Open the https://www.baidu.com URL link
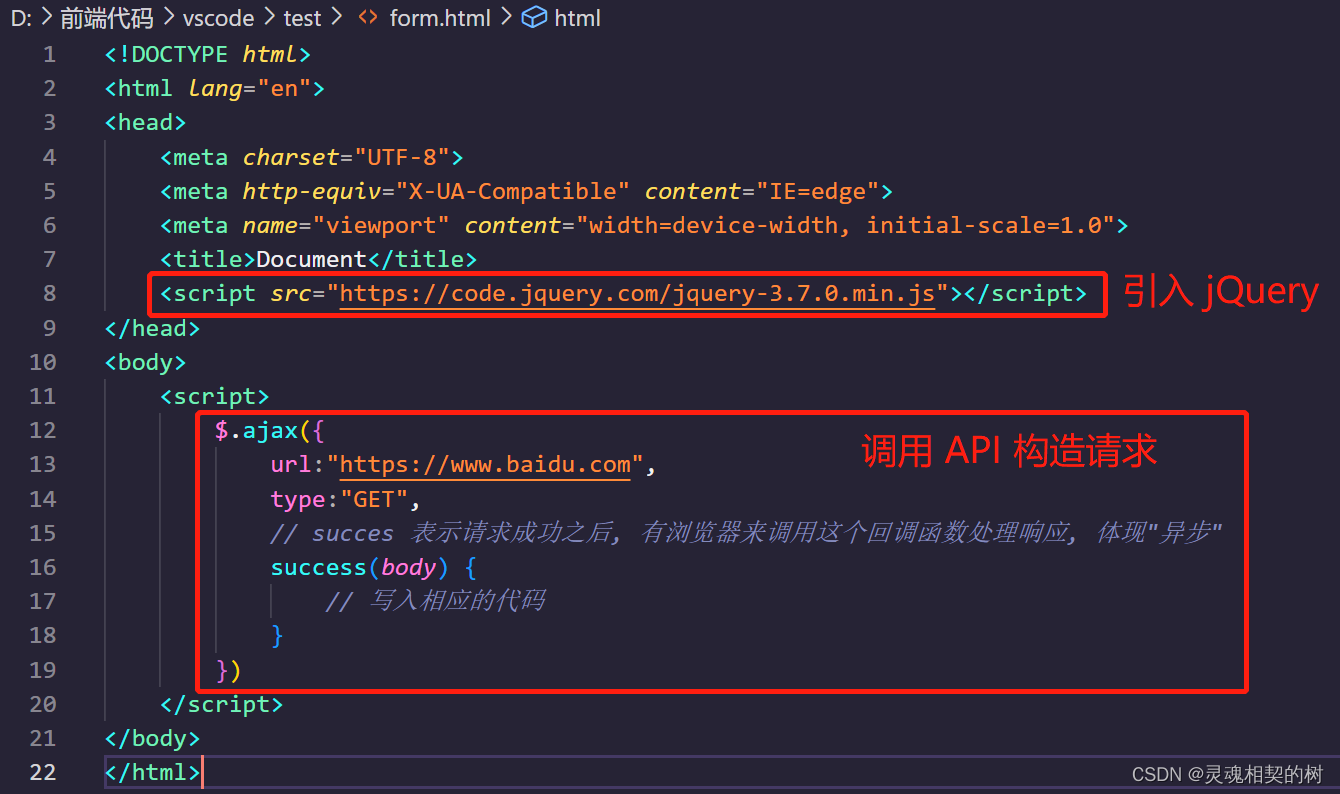The height and width of the screenshot is (794, 1340). (x=485, y=464)
